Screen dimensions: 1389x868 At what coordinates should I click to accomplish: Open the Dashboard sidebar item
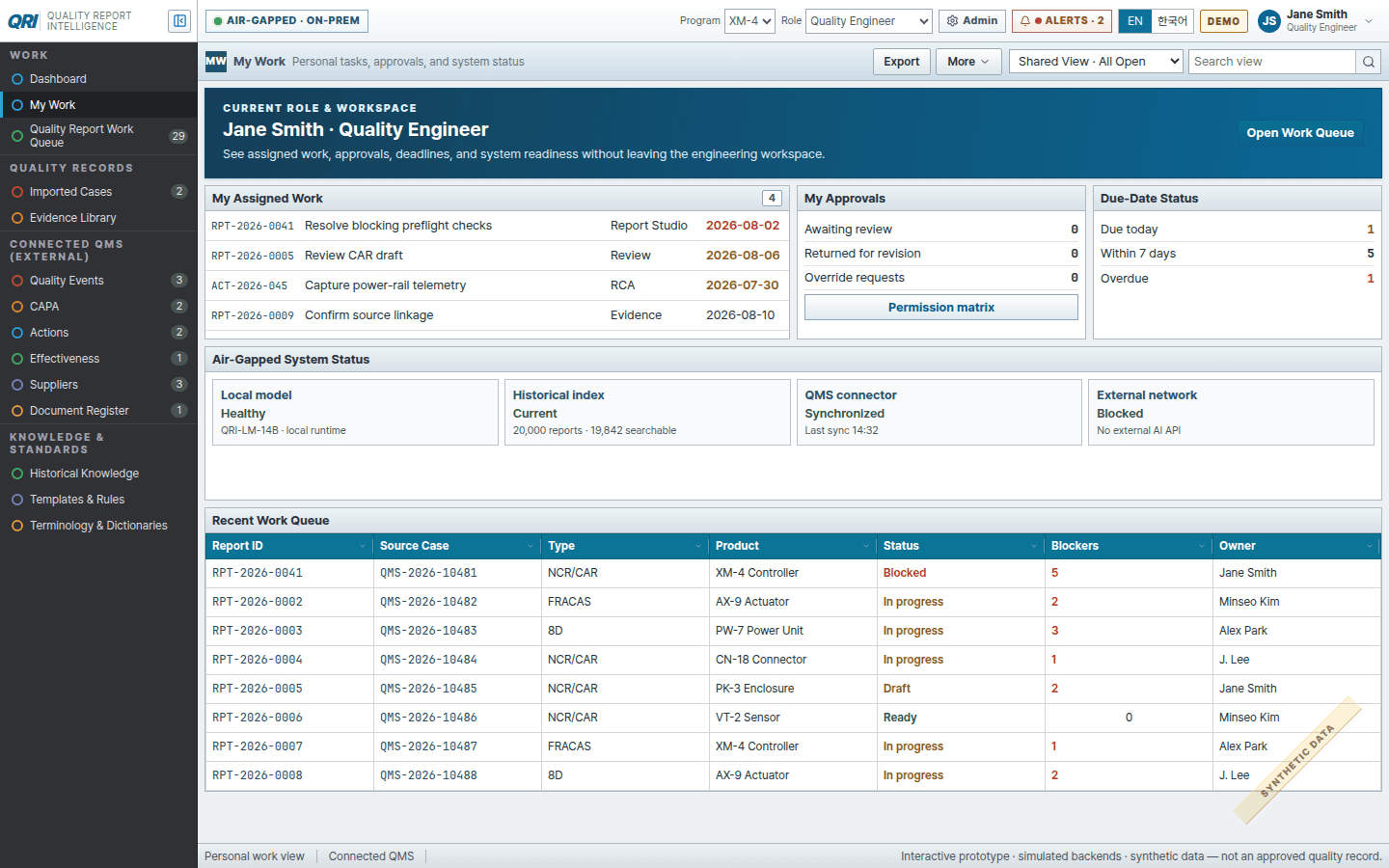click(98, 79)
